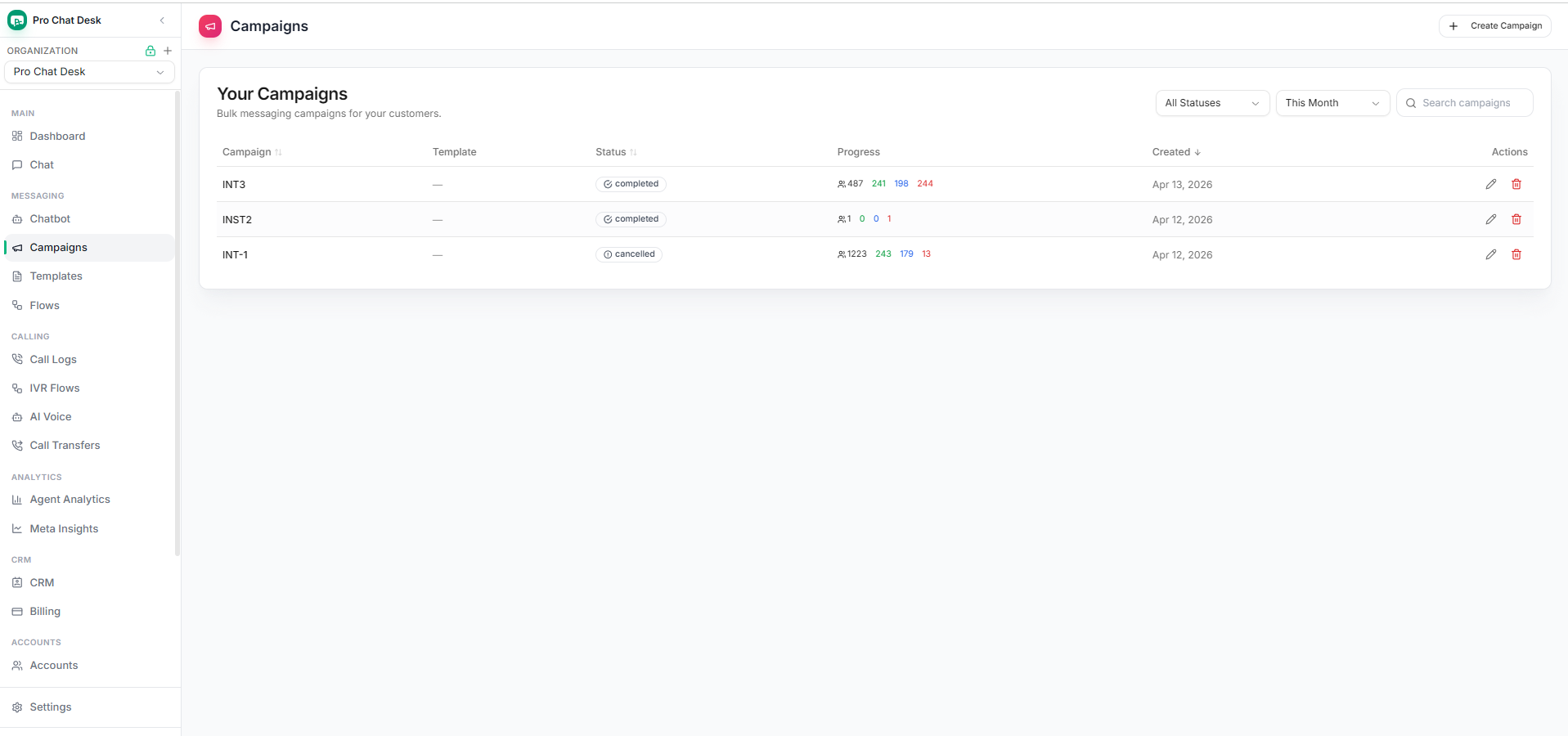The image size is (1568, 736).
Task: Click the cancelled status badge for INT-1
Action: pos(629,254)
